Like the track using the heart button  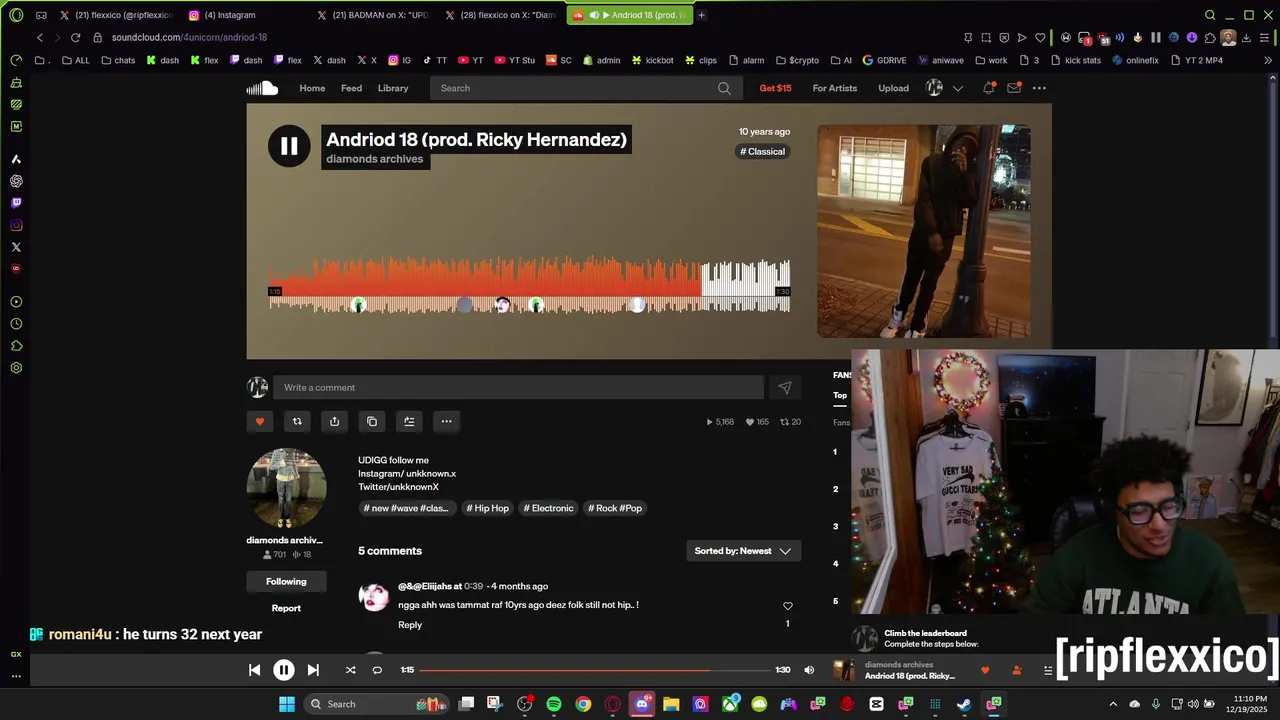[x=260, y=421]
